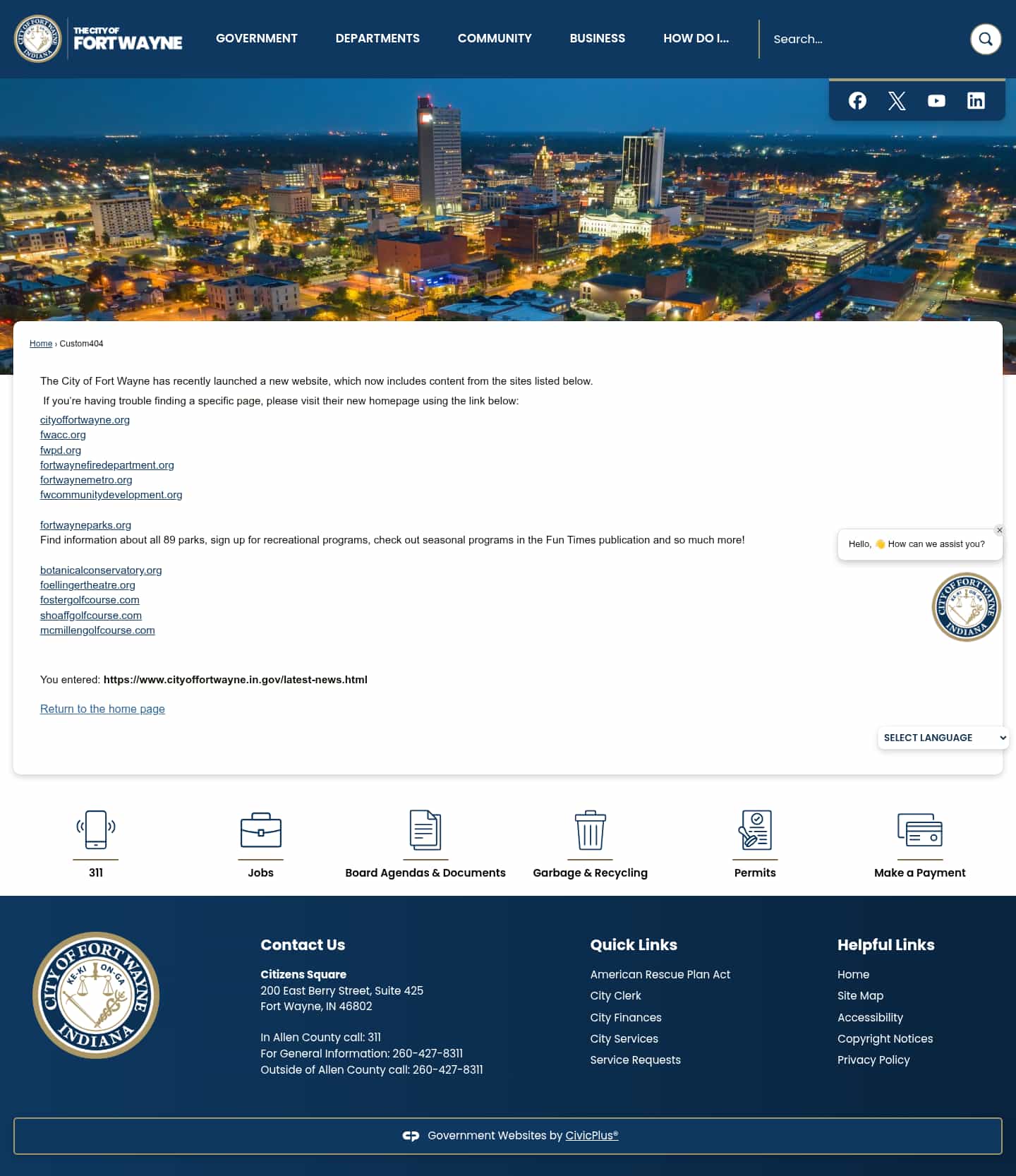Open the fortwaynemetro.org link
1016x1176 pixels.
click(x=86, y=480)
